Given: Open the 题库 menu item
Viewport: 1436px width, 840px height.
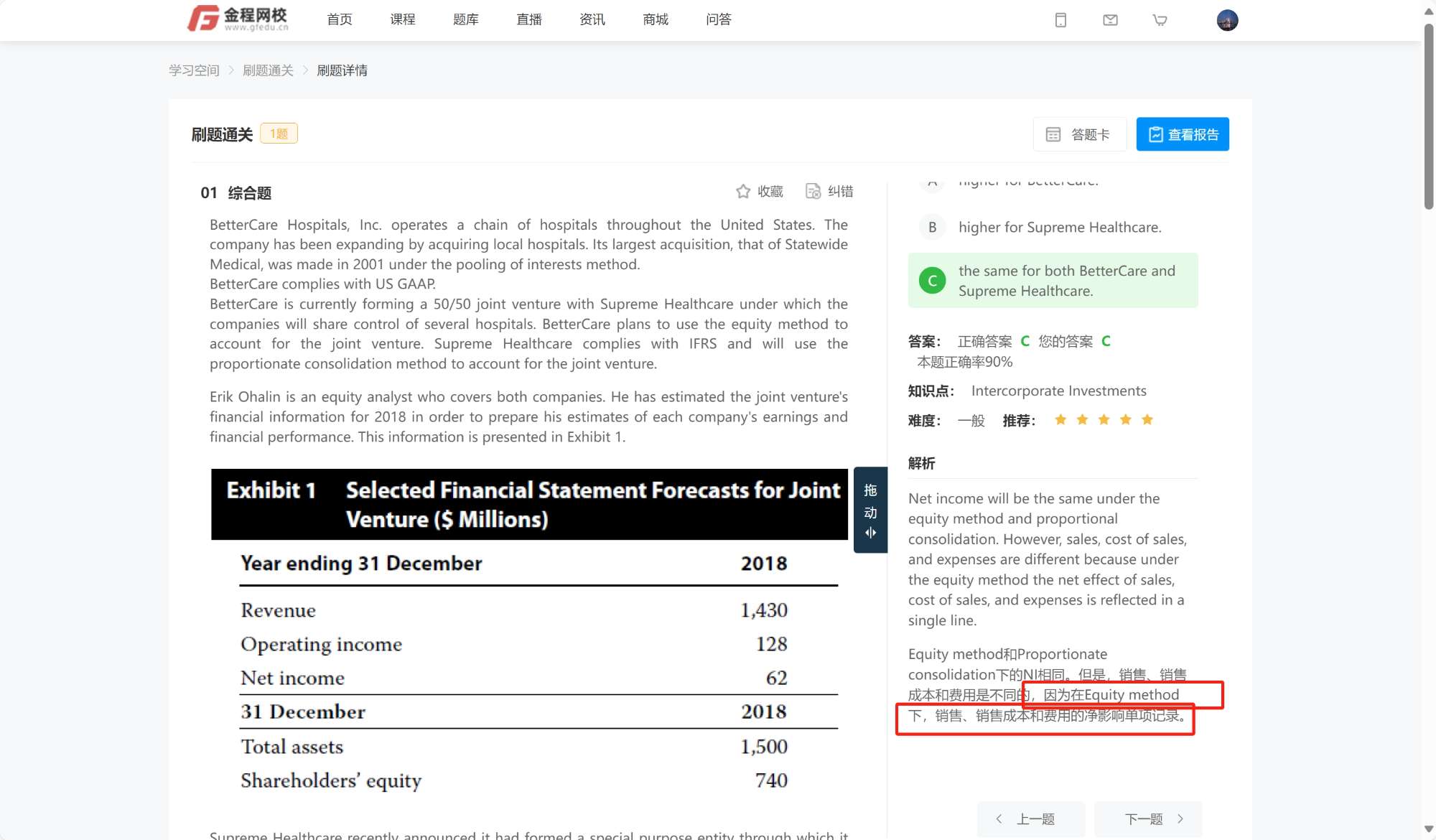Looking at the screenshot, I should 465,19.
